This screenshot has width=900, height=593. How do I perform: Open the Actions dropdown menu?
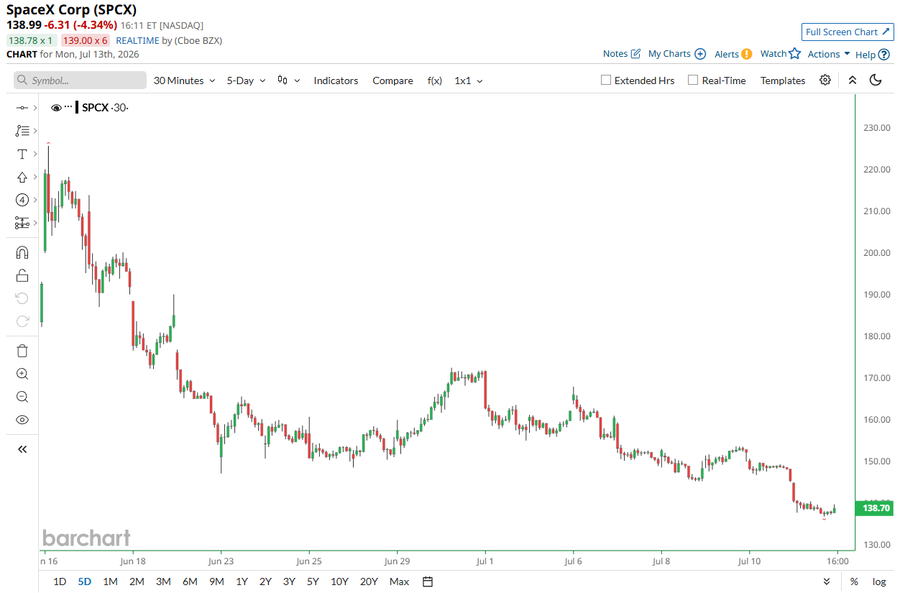828,54
